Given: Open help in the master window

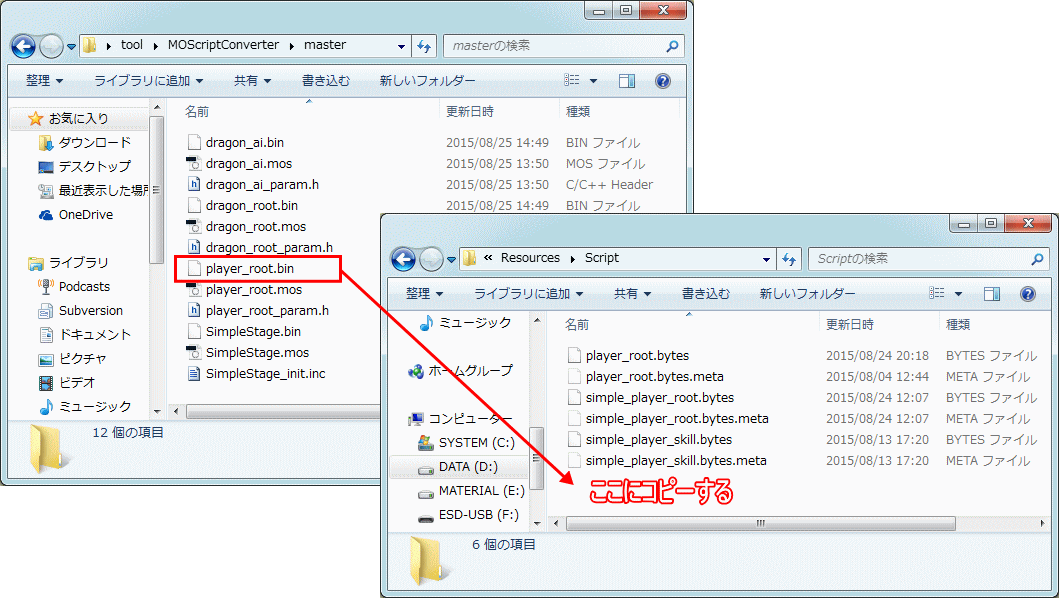Looking at the screenshot, I should [663, 81].
